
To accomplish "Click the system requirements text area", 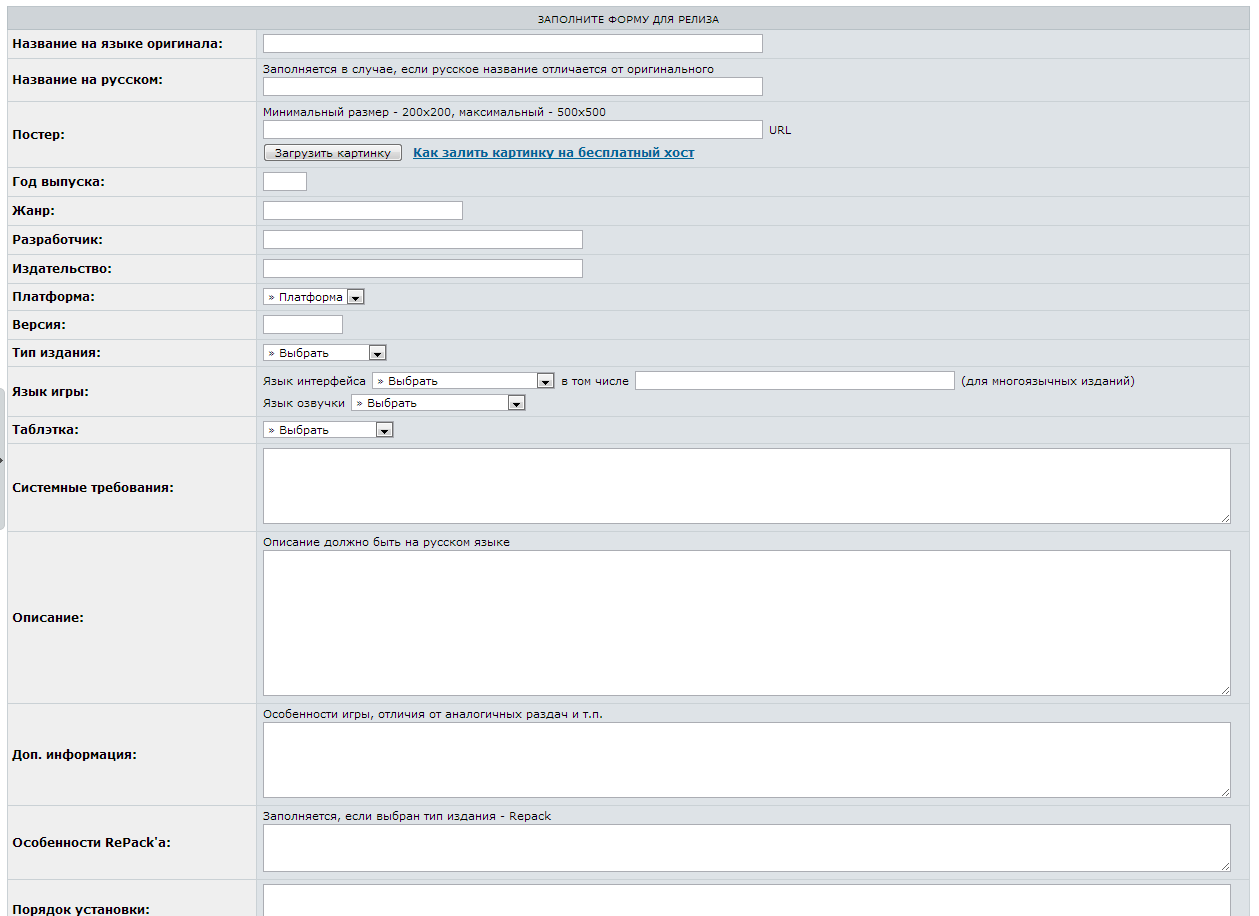I will point(746,486).
